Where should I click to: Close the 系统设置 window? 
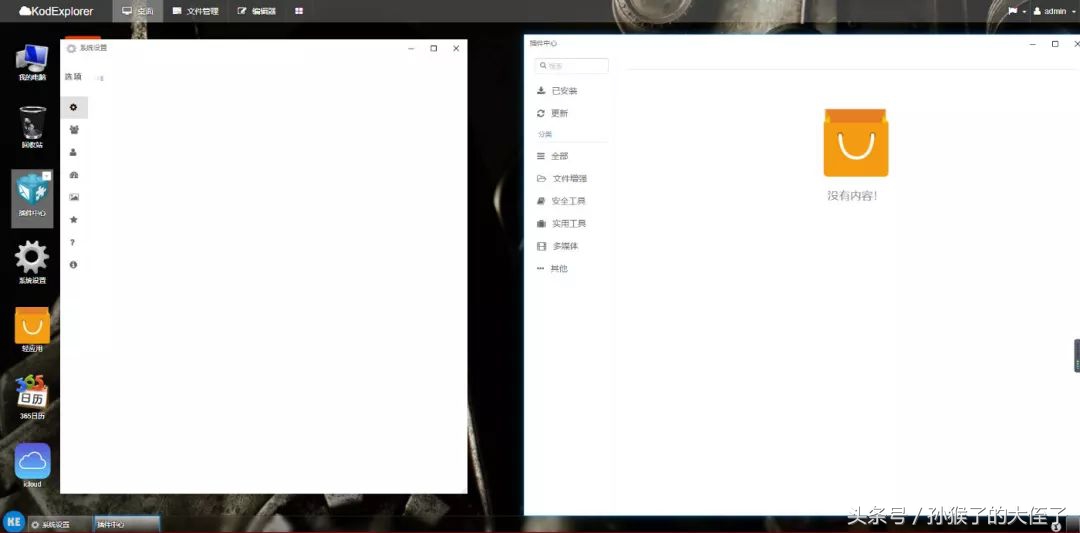tap(456, 48)
